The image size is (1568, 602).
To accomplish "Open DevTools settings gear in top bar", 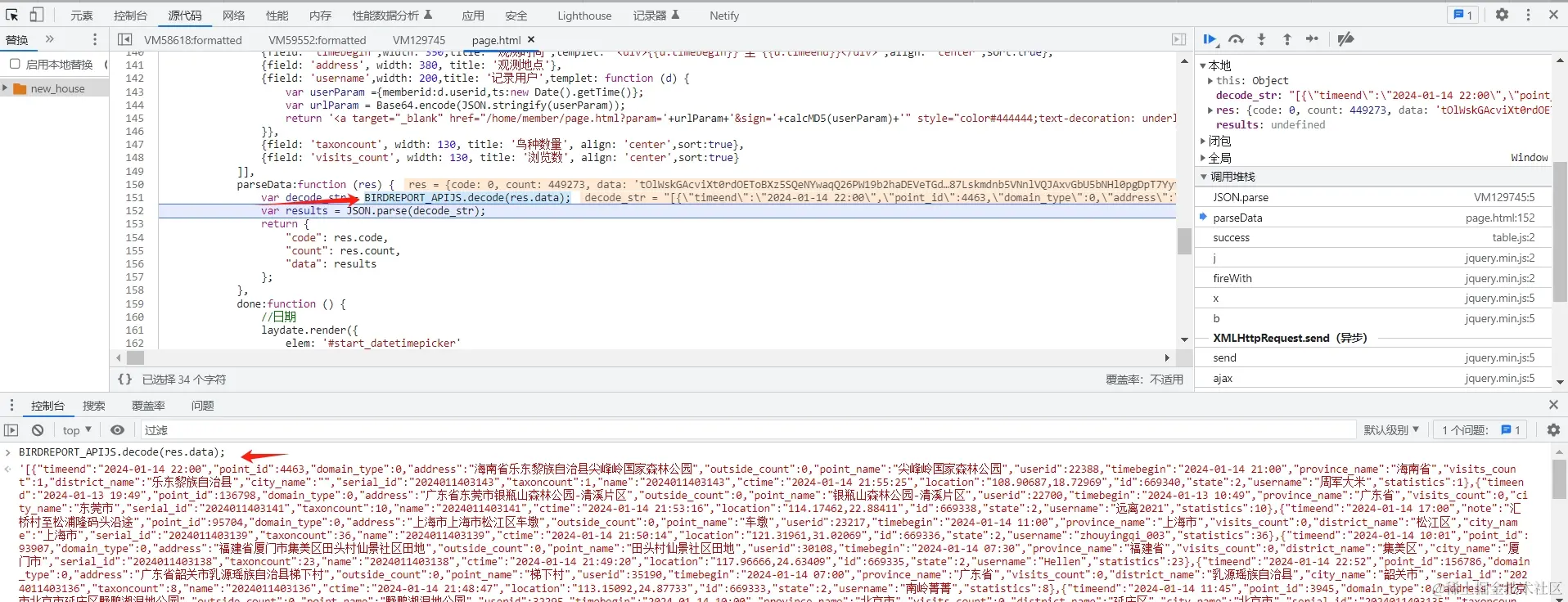I will 1502,15.
